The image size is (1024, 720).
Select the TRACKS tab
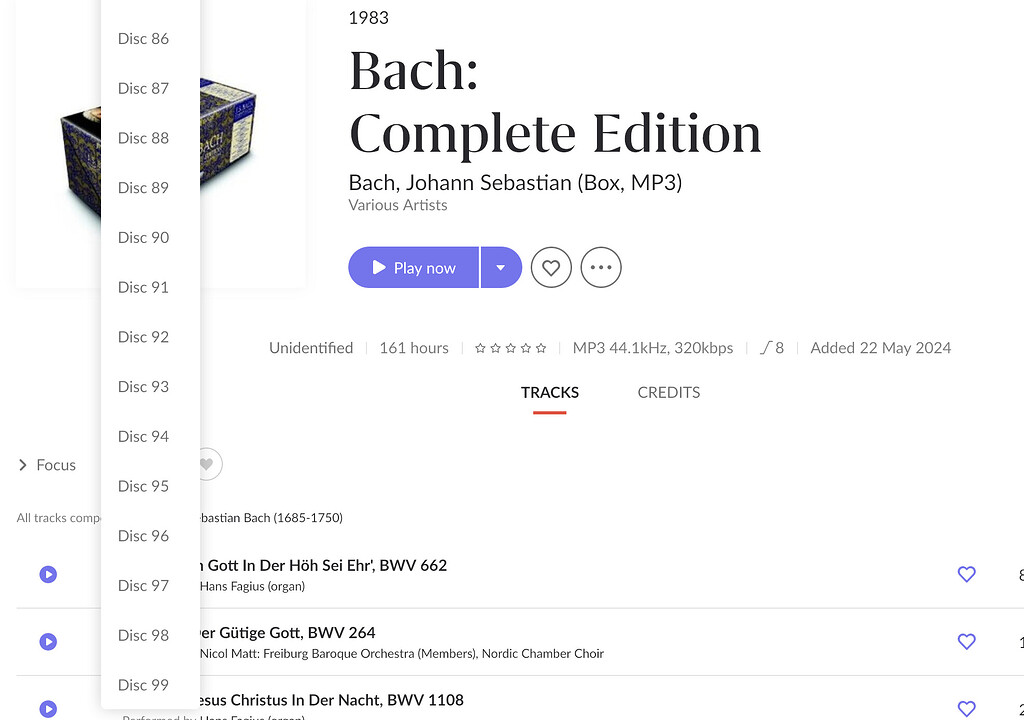[549, 392]
